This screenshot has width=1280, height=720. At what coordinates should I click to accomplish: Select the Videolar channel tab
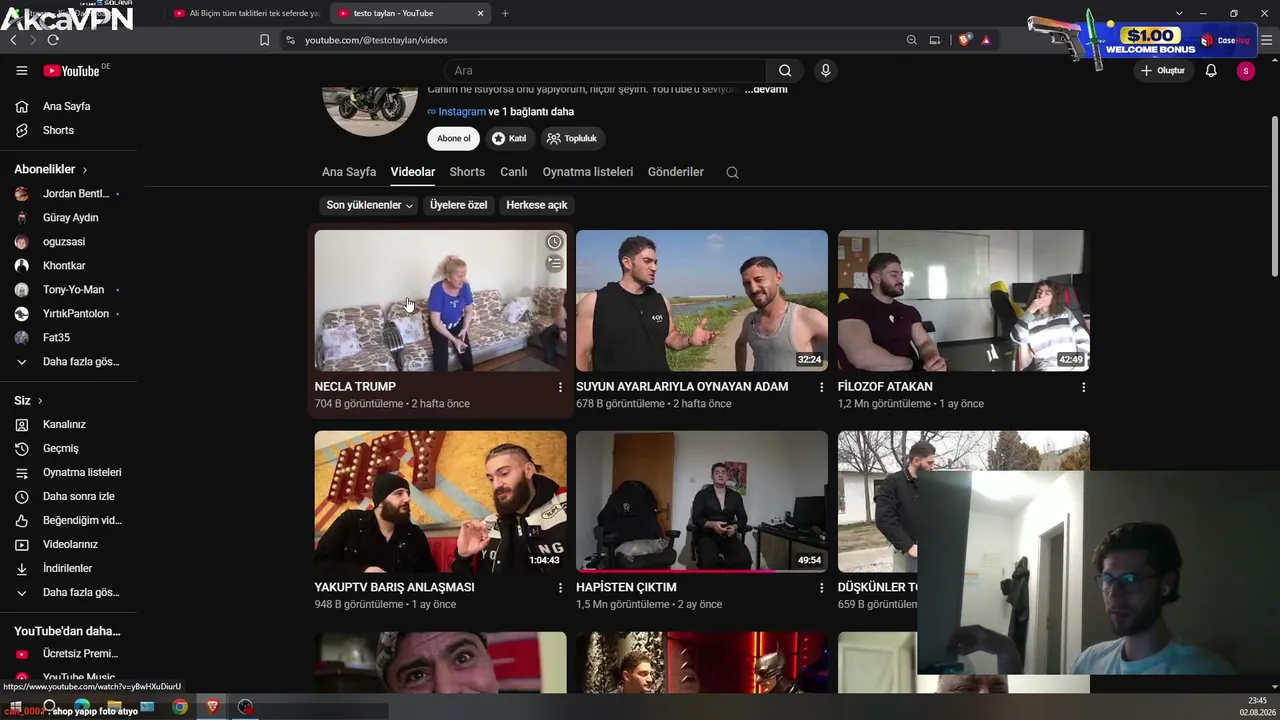click(x=413, y=172)
